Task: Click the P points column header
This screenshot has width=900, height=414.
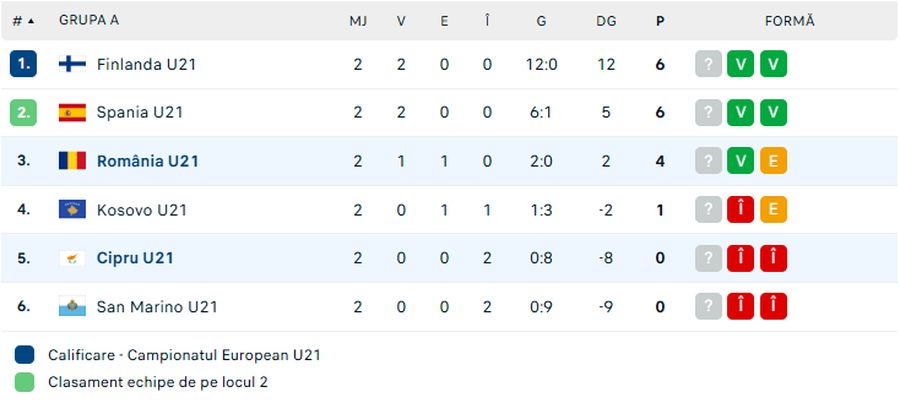Action: [x=660, y=20]
